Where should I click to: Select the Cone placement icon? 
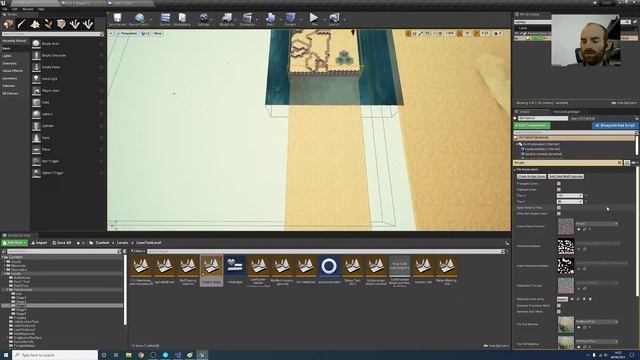36,138
